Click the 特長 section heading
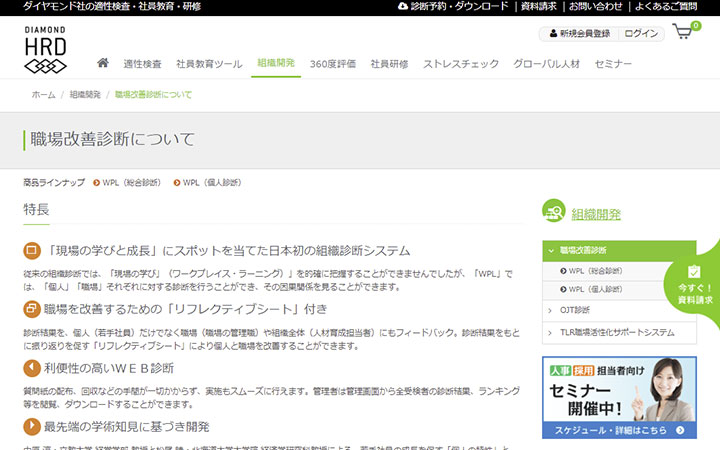The width and height of the screenshot is (720, 450). 36,209
